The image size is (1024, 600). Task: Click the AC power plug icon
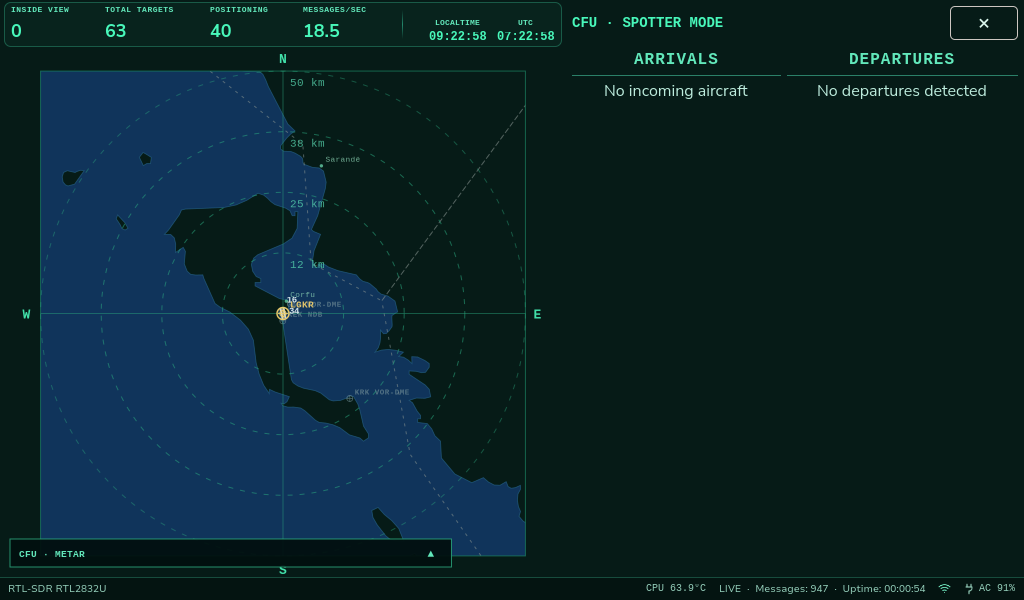click(969, 588)
